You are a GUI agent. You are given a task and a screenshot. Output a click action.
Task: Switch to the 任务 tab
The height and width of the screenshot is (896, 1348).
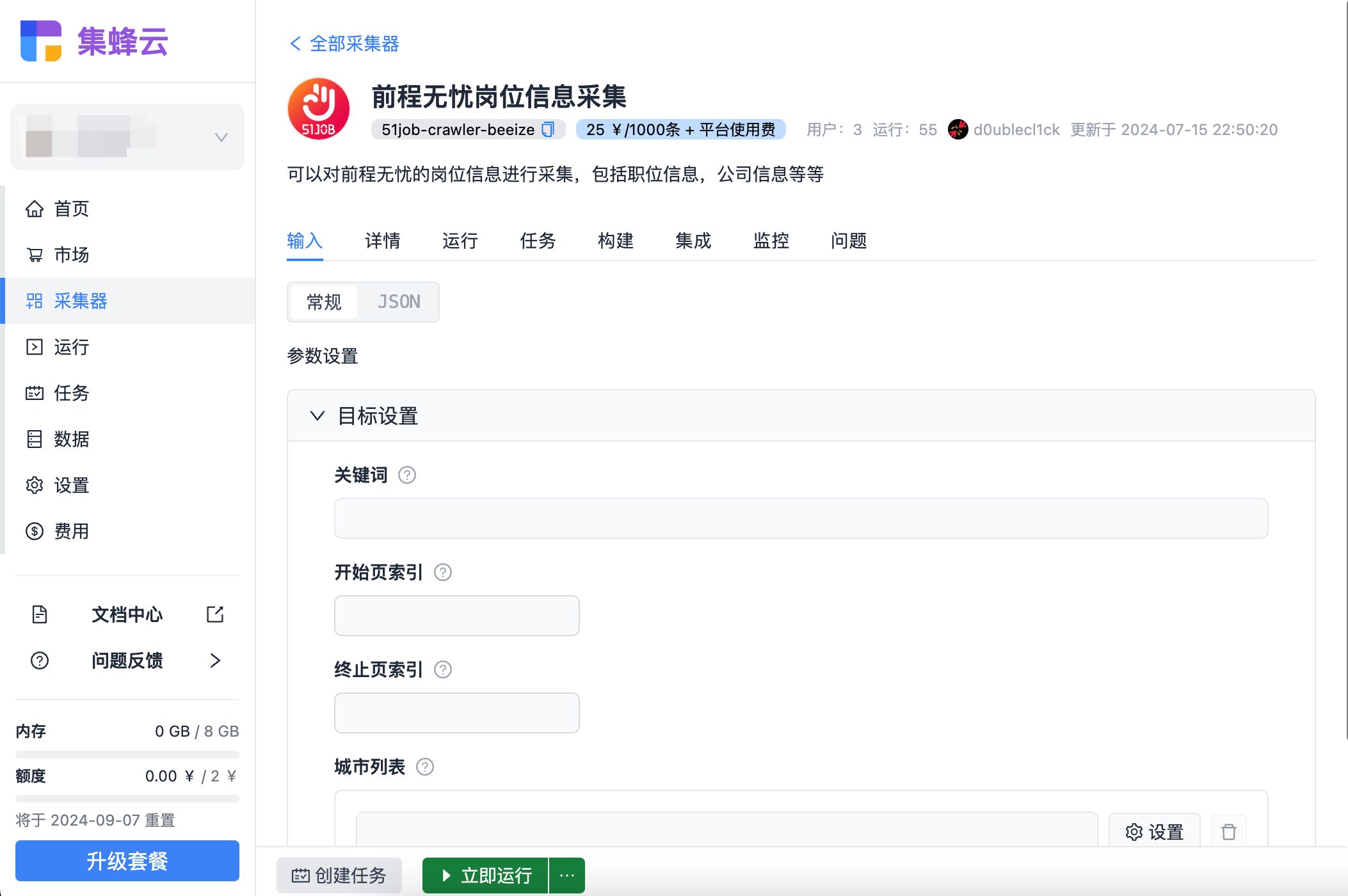(538, 241)
